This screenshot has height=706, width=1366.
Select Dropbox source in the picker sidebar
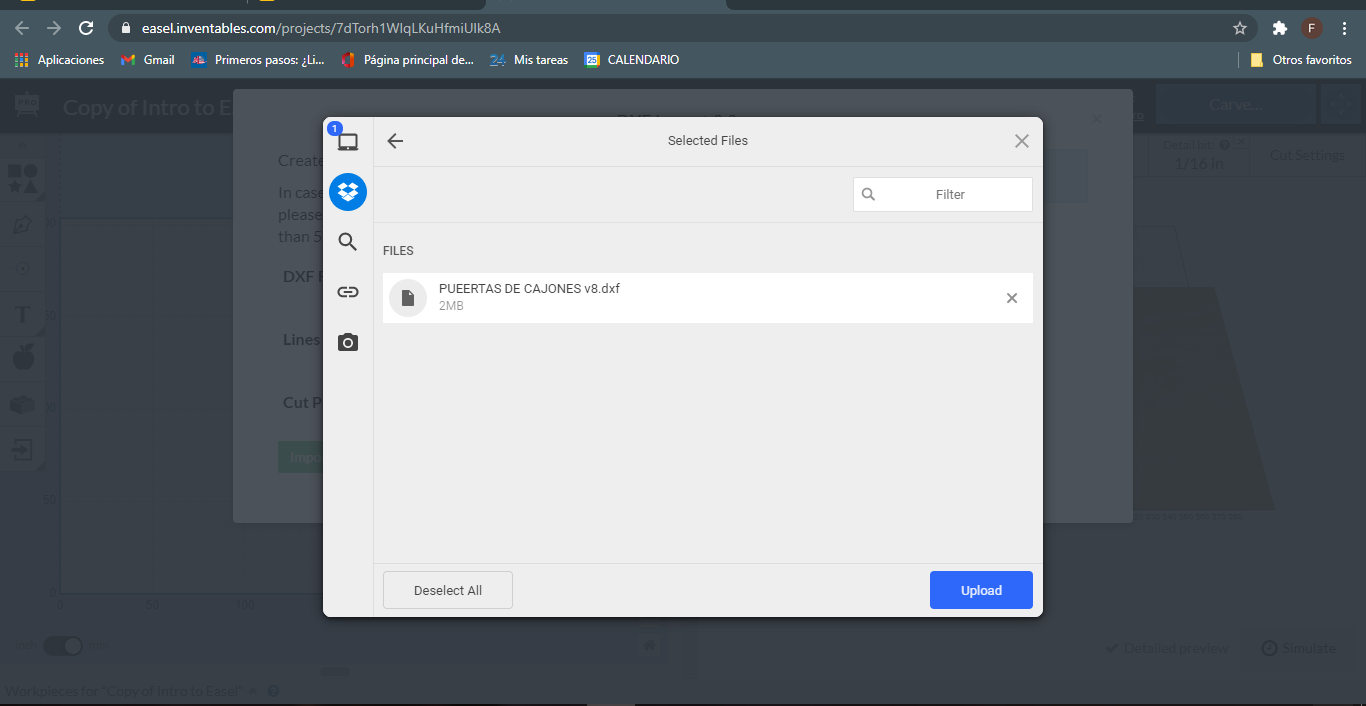[348, 191]
